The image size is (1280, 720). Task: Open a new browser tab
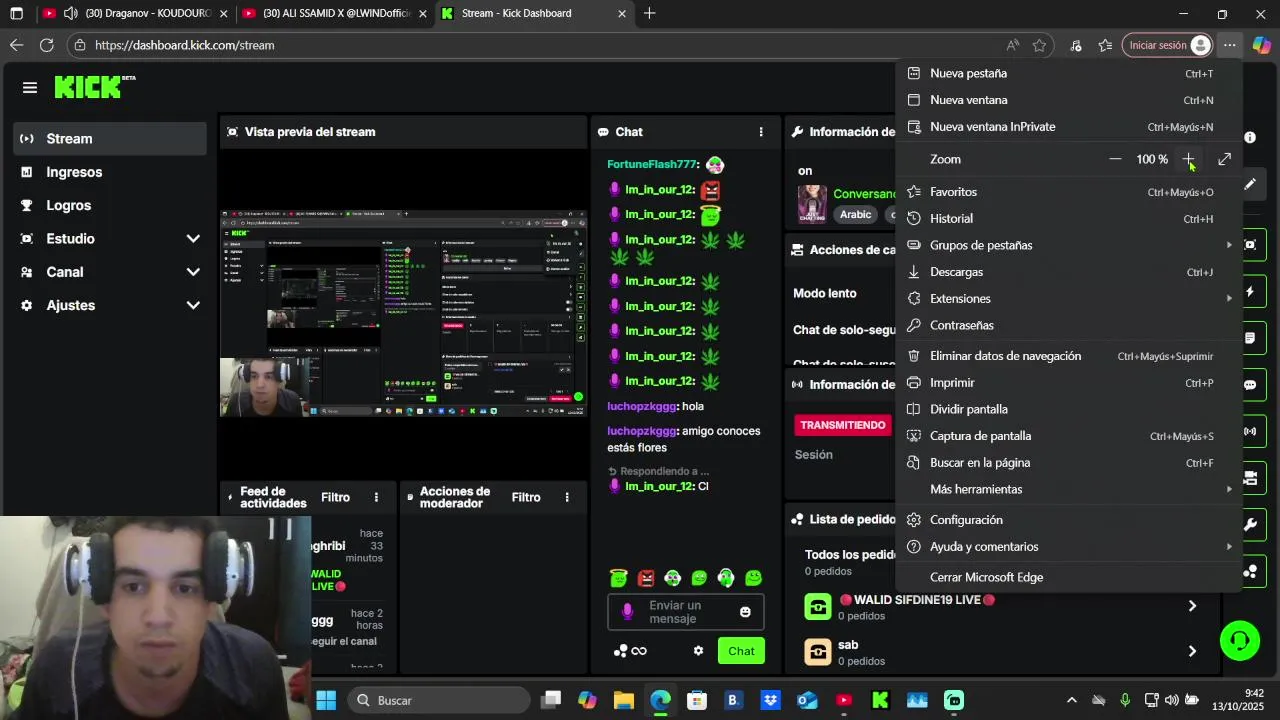(650, 13)
